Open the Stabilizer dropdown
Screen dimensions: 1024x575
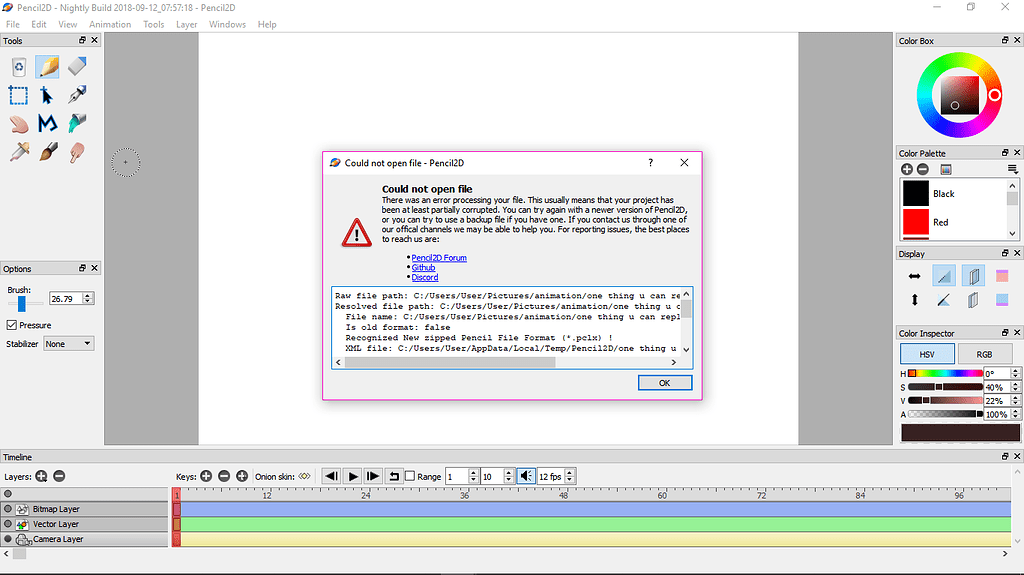pos(69,344)
